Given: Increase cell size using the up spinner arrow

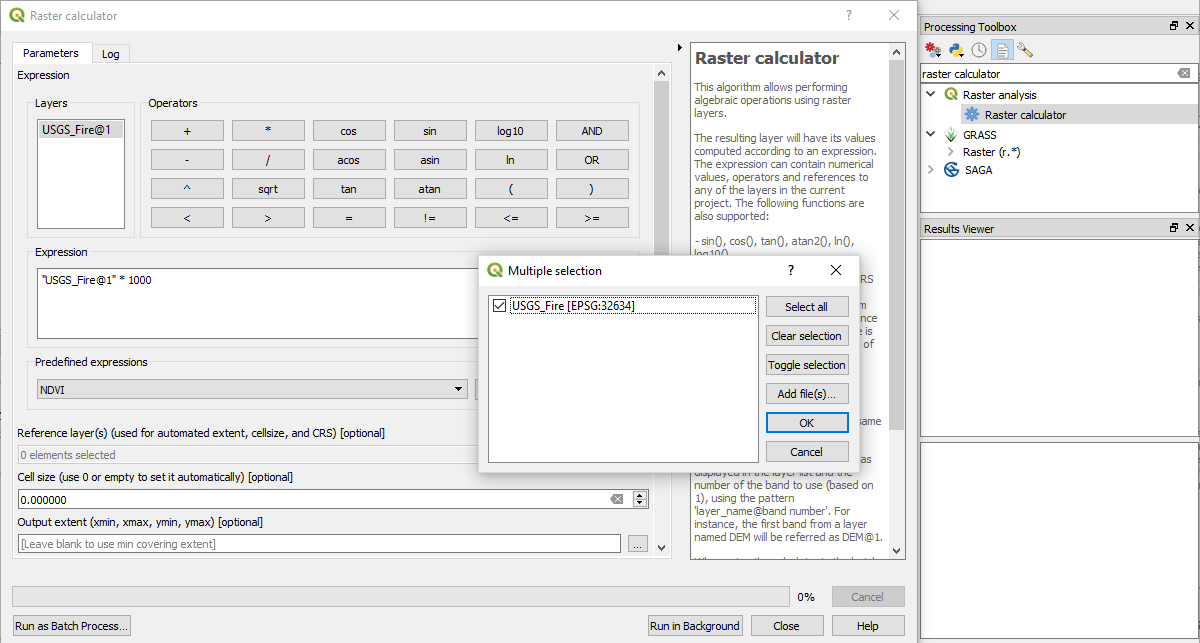Looking at the screenshot, I should [x=640, y=494].
